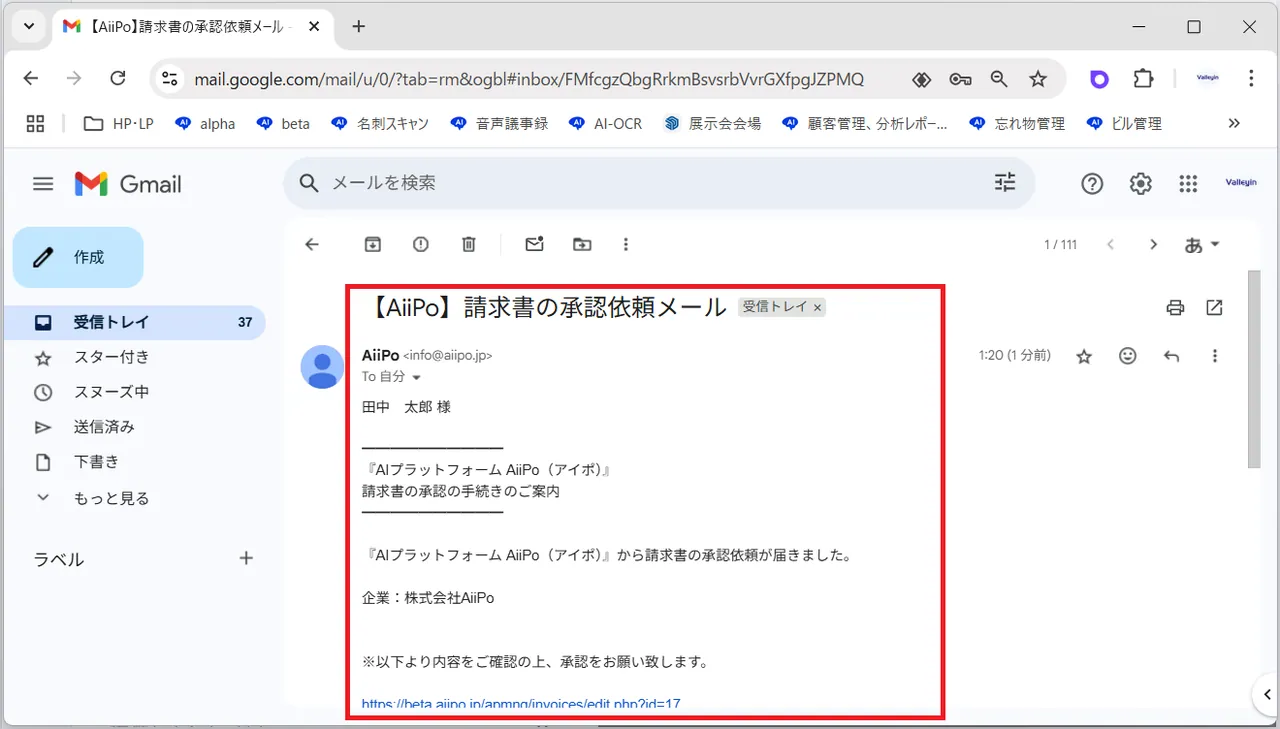This screenshot has height=729, width=1280.
Task: Go back to the inbox list arrow
Action: tap(312, 244)
